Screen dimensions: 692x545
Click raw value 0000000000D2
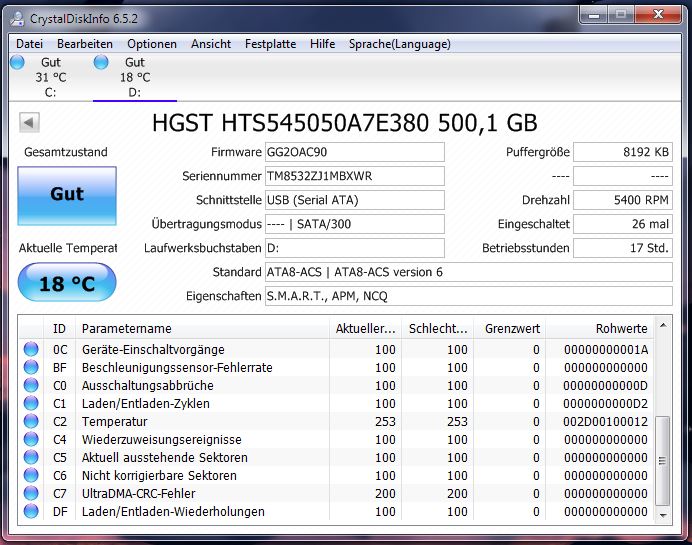[606, 404]
